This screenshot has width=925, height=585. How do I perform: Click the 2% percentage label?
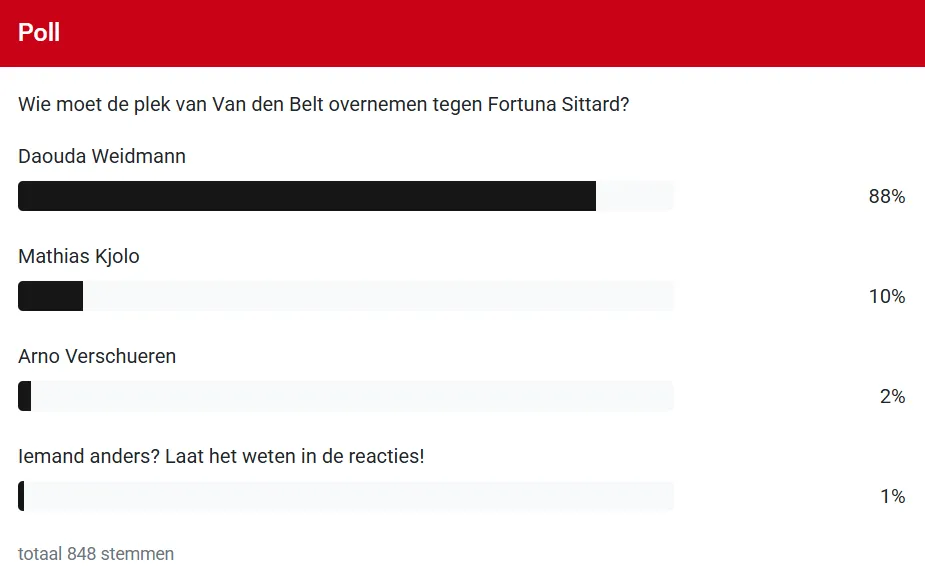[891, 396]
